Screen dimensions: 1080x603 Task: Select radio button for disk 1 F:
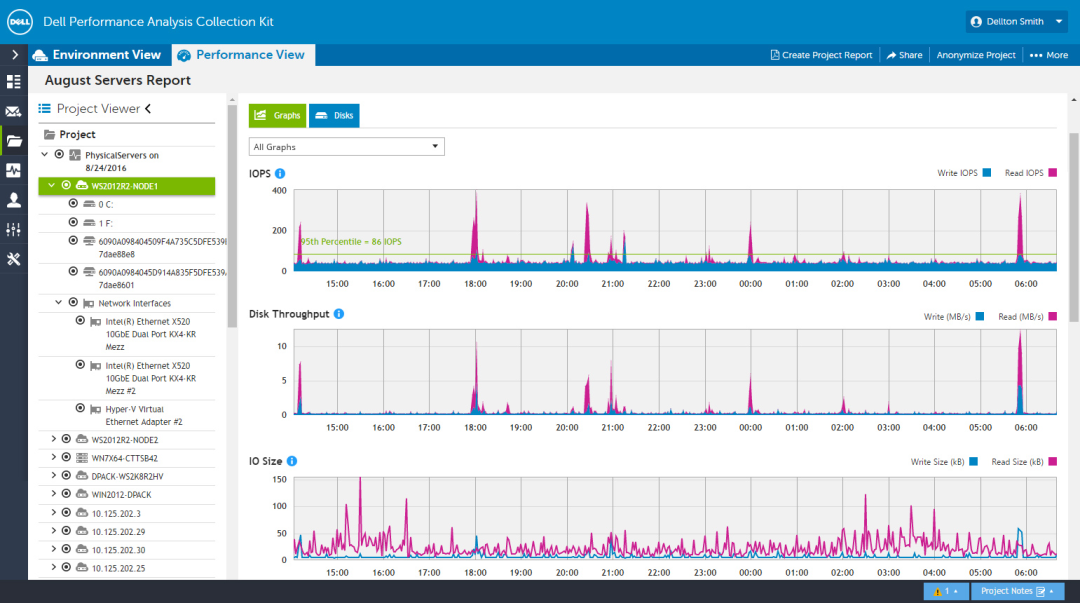pyautogui.click(x=73, y=222)
